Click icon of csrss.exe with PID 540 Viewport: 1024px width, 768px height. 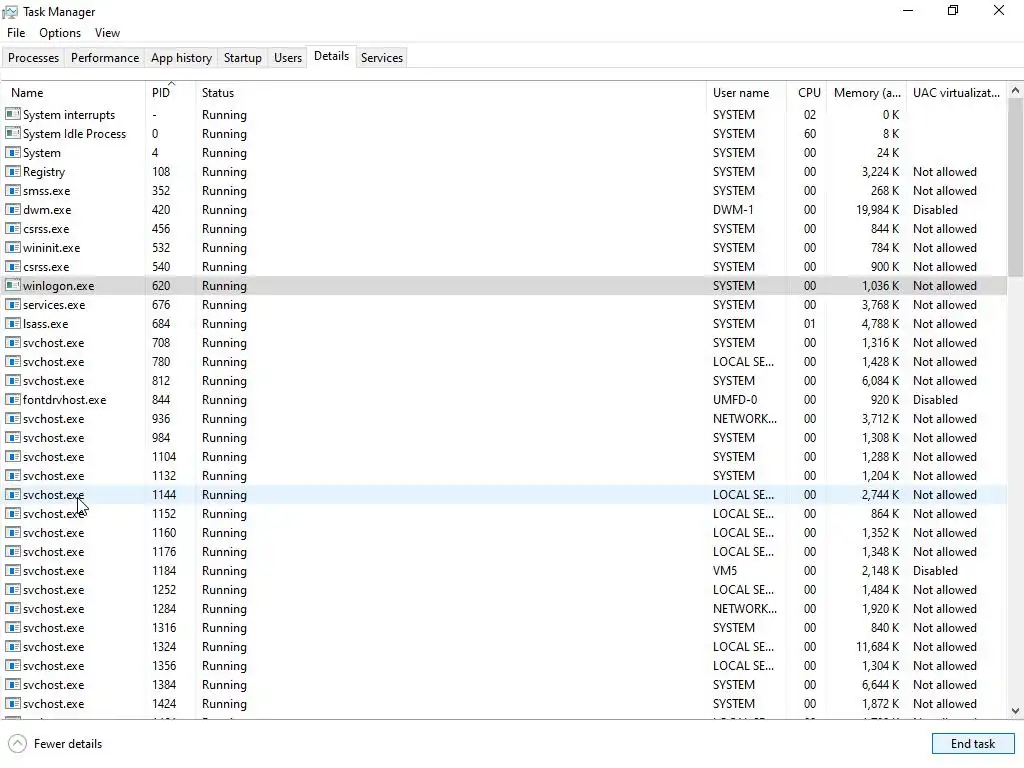12,266
